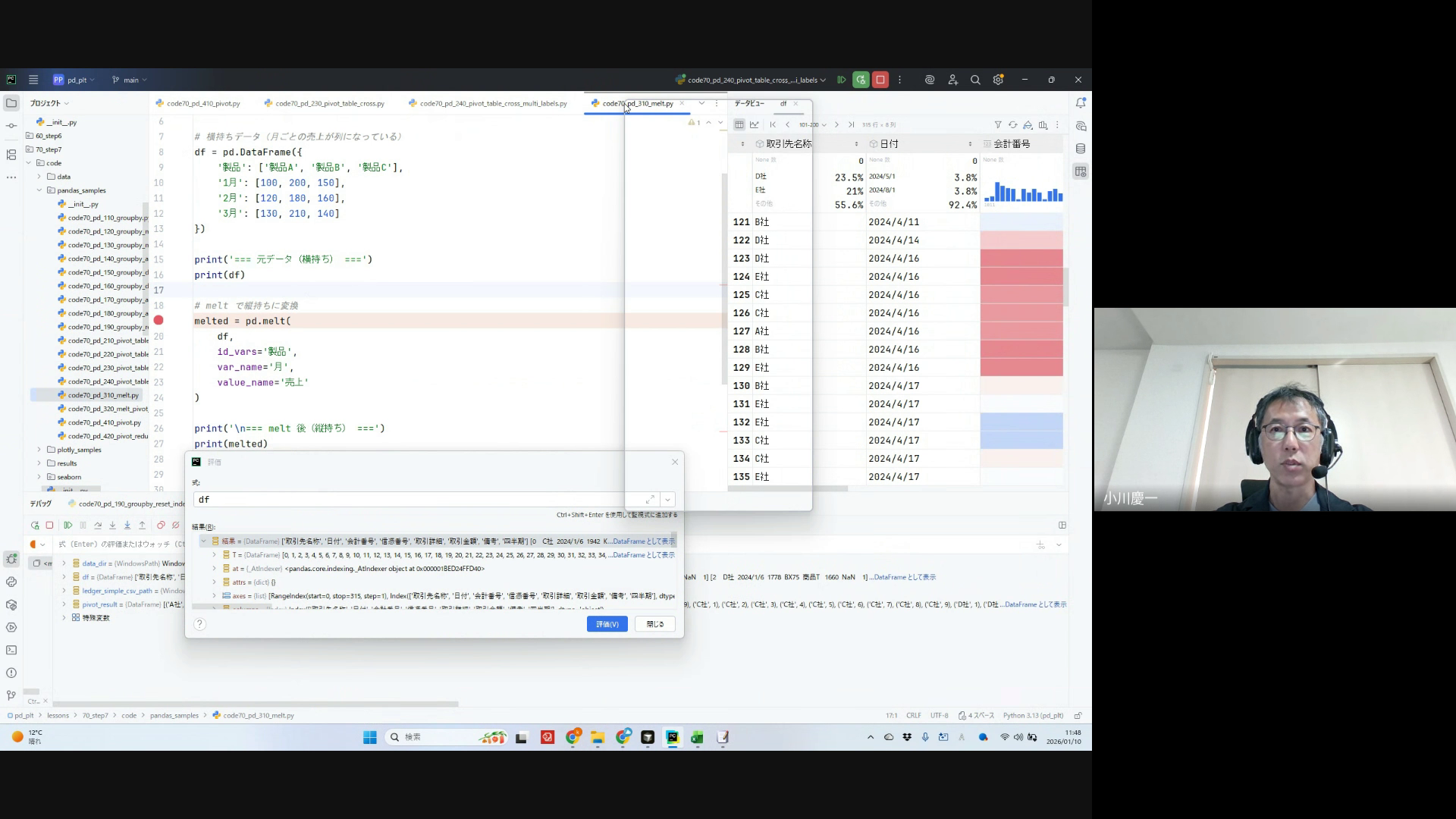This screenshot has width=1456, height=819.
Task: Click the Resume Program debugger icon
Action: (67, 525)
